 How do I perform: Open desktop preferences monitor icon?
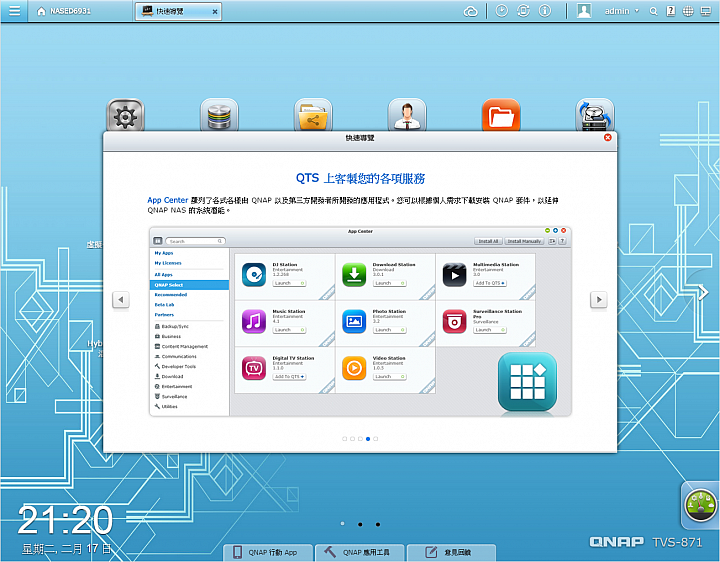706,11
